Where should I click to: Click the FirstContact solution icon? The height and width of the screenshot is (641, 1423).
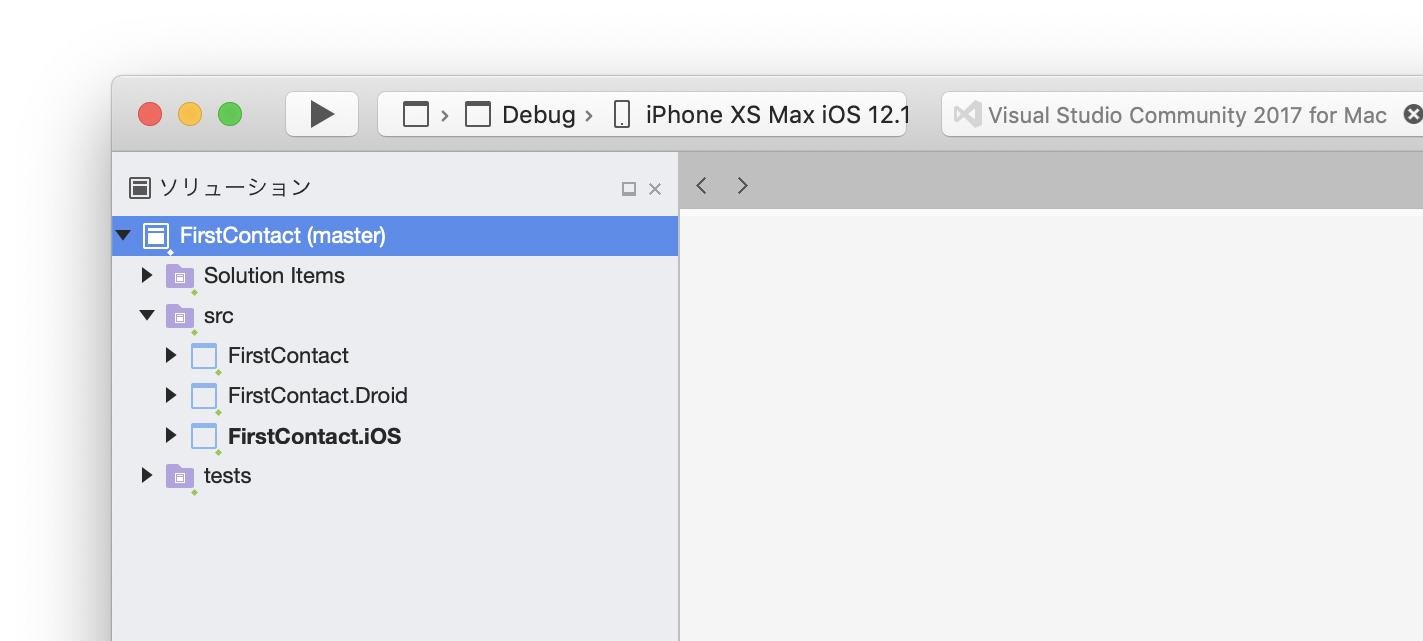pos(155,236)
